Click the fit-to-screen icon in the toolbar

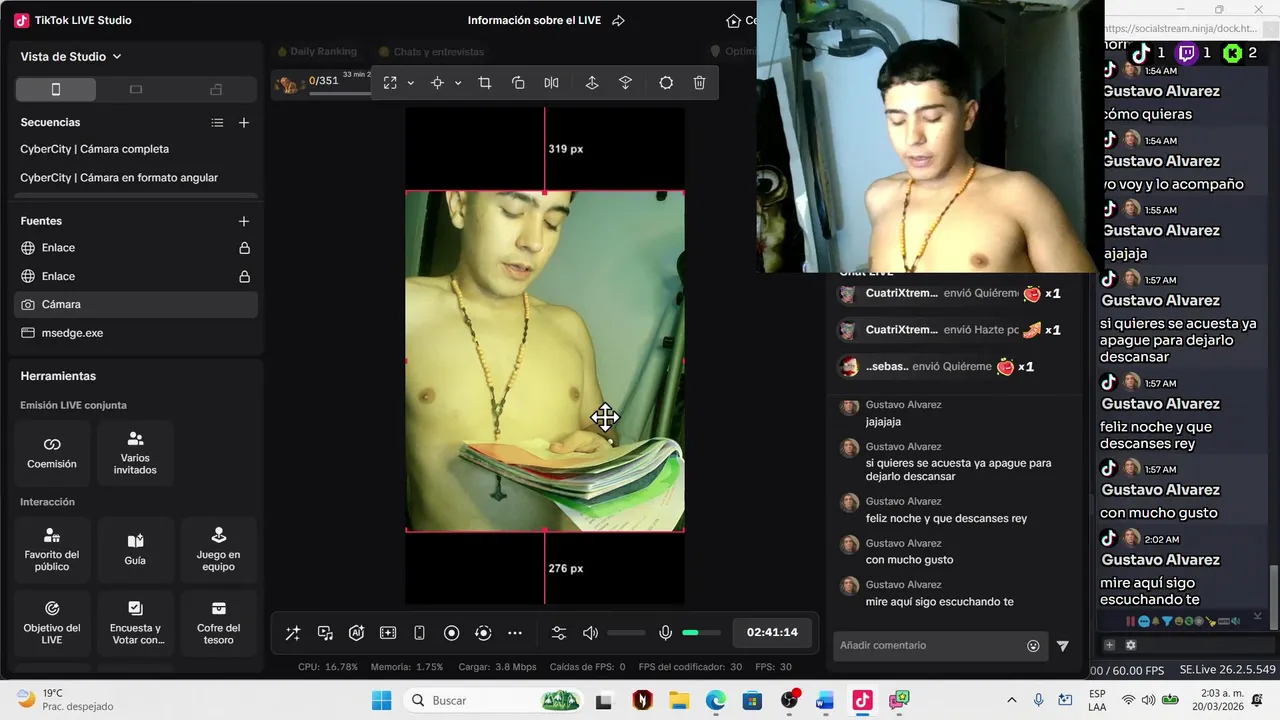pos(390,83)
